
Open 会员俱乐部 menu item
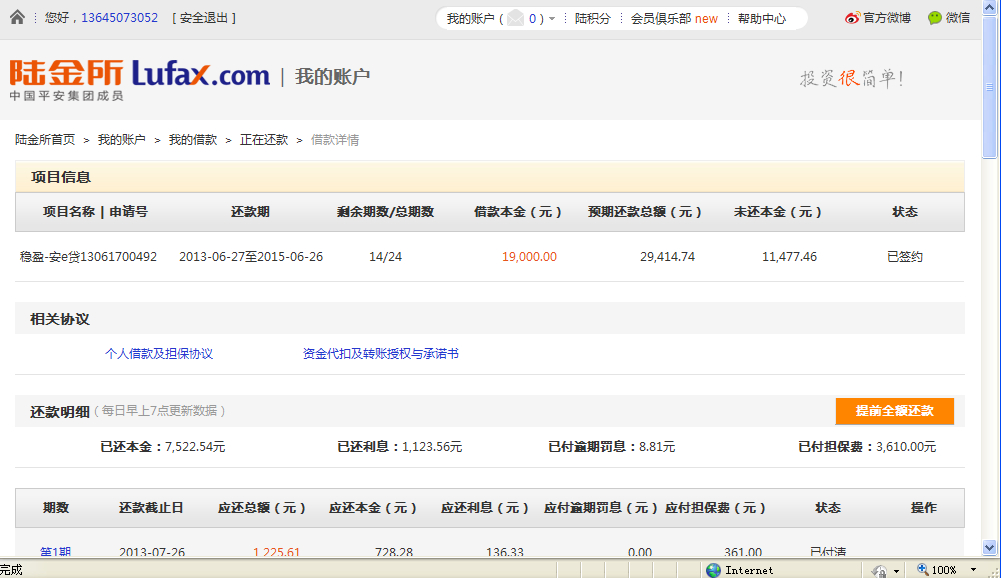click(660, 18)
